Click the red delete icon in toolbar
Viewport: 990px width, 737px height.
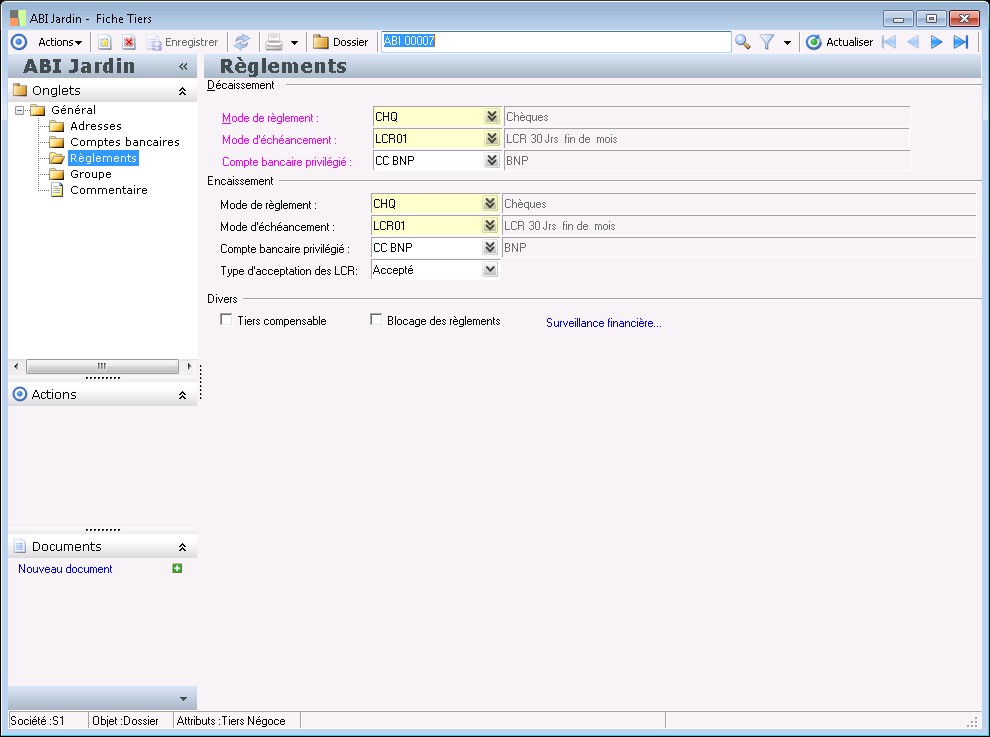(x=129, y=42)
